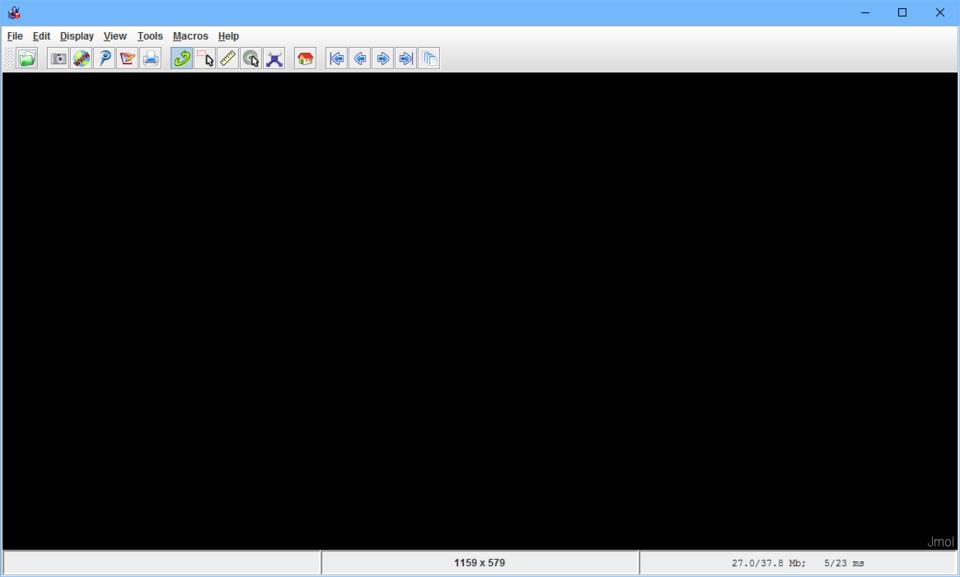960x577 pixels.
Task: Click the Open file folder icon
Action: point(27,59)
